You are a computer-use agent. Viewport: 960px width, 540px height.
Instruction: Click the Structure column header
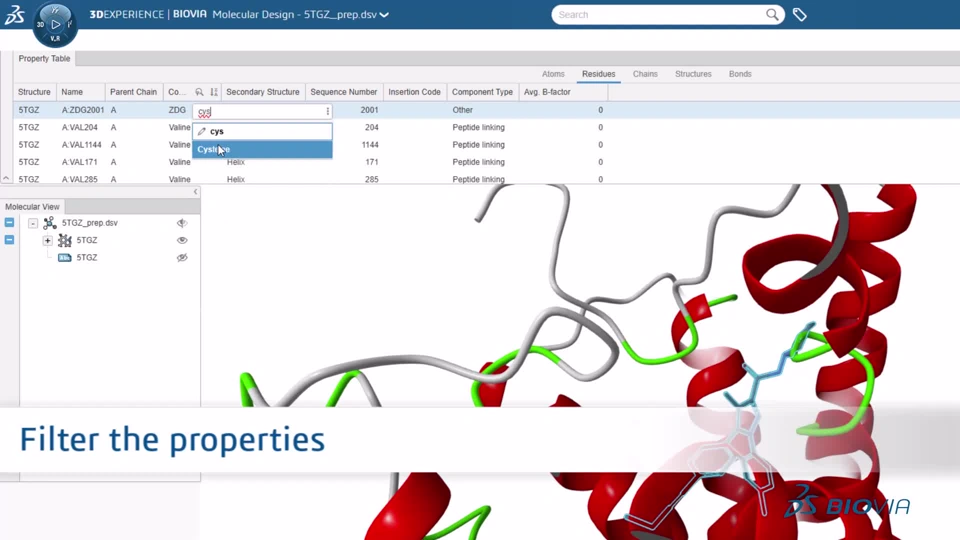click(34, 92)
